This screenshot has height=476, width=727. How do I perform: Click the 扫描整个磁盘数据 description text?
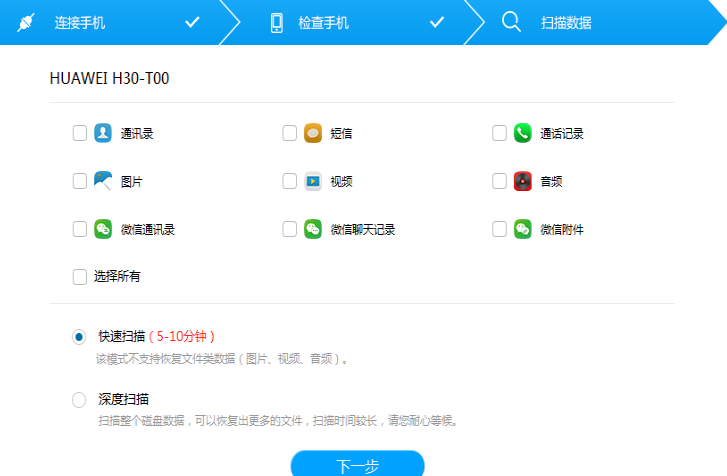click(x=278, y=421)
